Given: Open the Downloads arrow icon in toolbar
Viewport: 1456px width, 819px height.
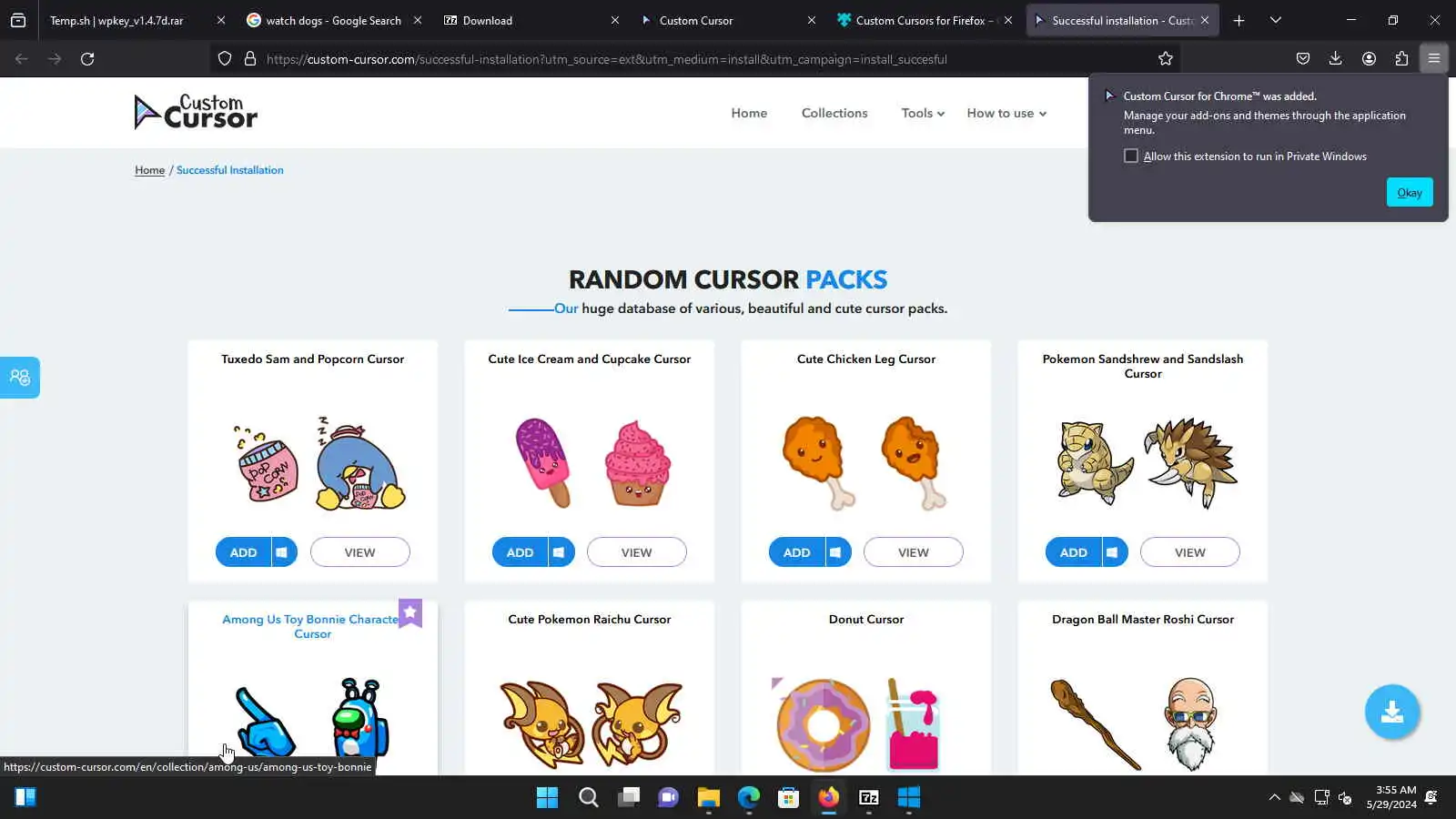Looking at the screenshot, I should click(1335, 58).
